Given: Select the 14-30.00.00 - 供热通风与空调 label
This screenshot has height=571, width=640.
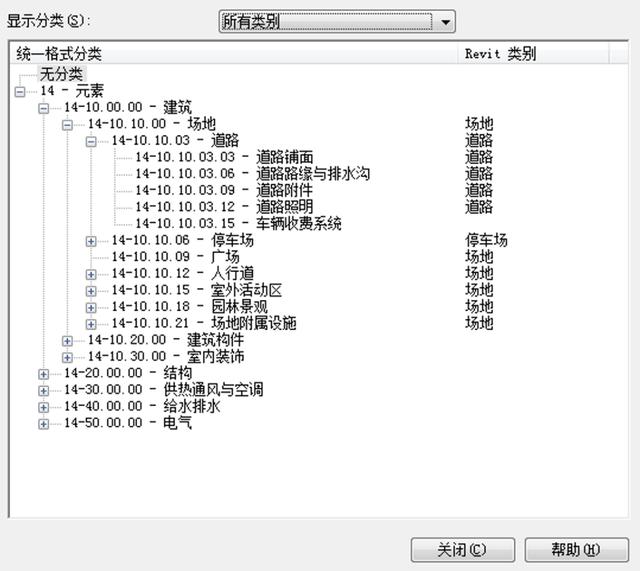Looking at the screenshot, I should tap(164, 390).
